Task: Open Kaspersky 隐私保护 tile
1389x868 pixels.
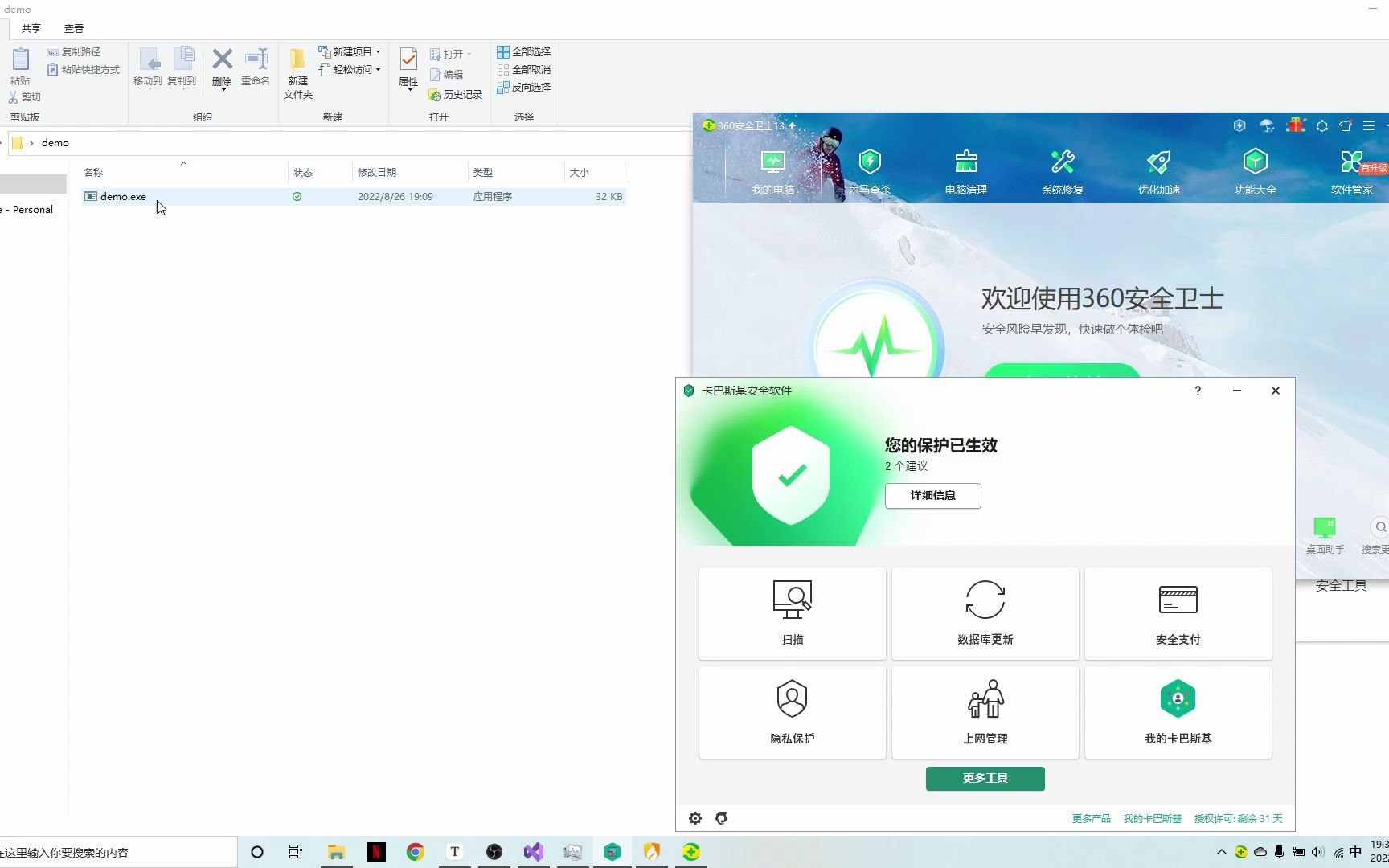Action: (793, 712)
